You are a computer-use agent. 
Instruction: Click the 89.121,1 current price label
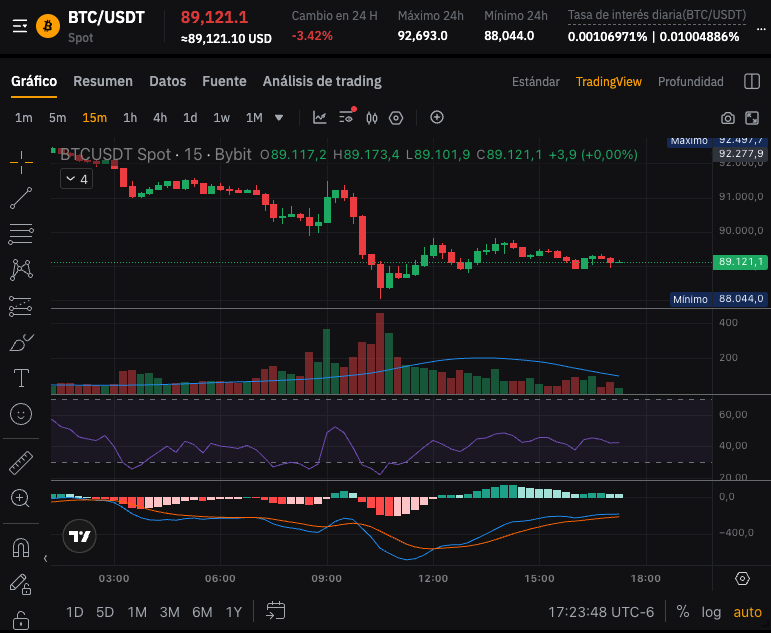(740, 262)
